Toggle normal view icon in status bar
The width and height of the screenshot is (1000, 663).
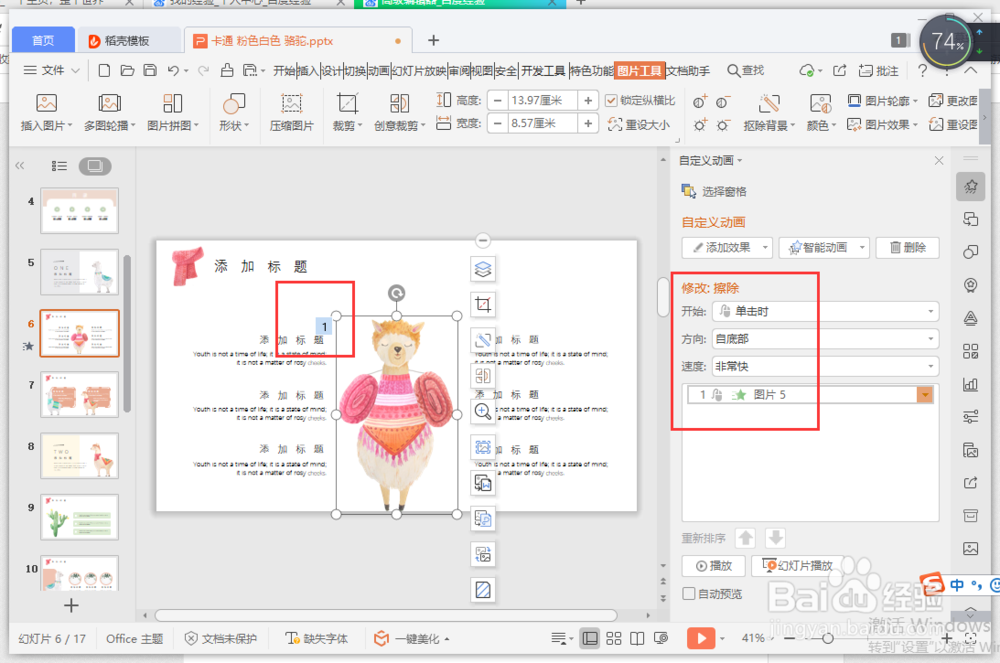(590, 638)
